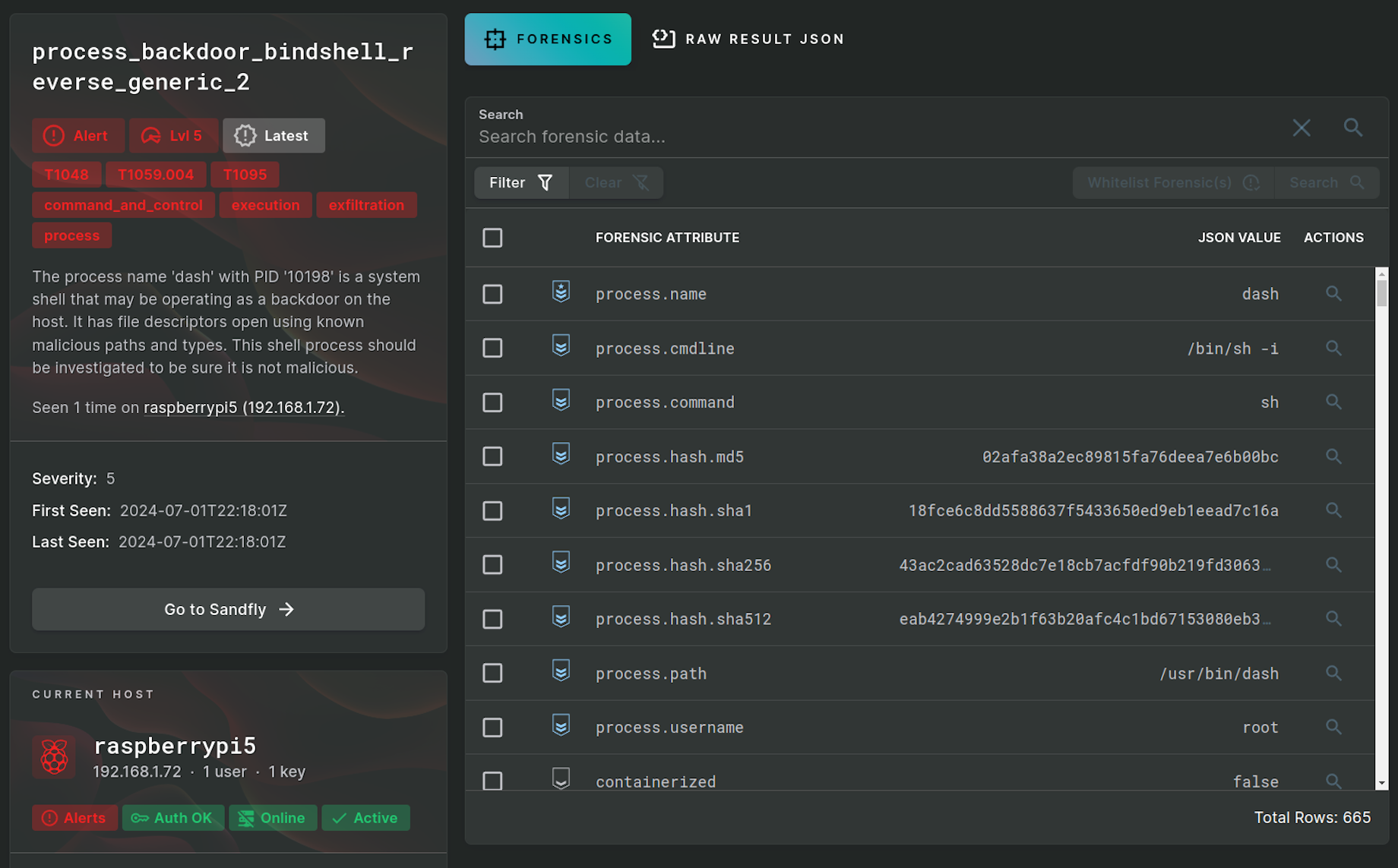1398x868 pixels.
Task: Clear the search field with X icon
Action: (x=1302, y=128)
